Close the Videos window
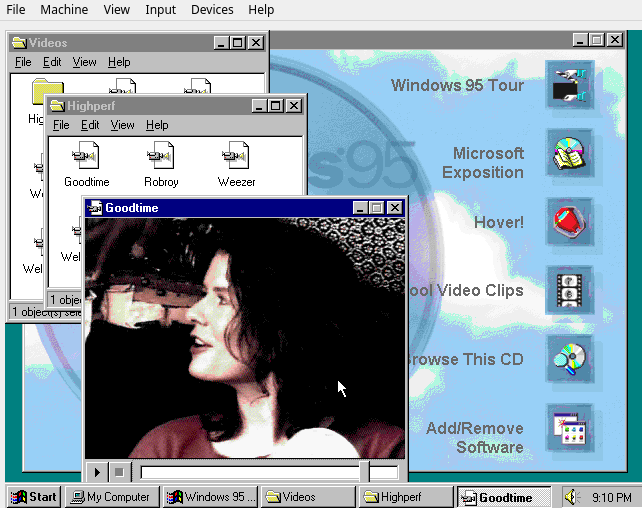 (x=256, y=43)
